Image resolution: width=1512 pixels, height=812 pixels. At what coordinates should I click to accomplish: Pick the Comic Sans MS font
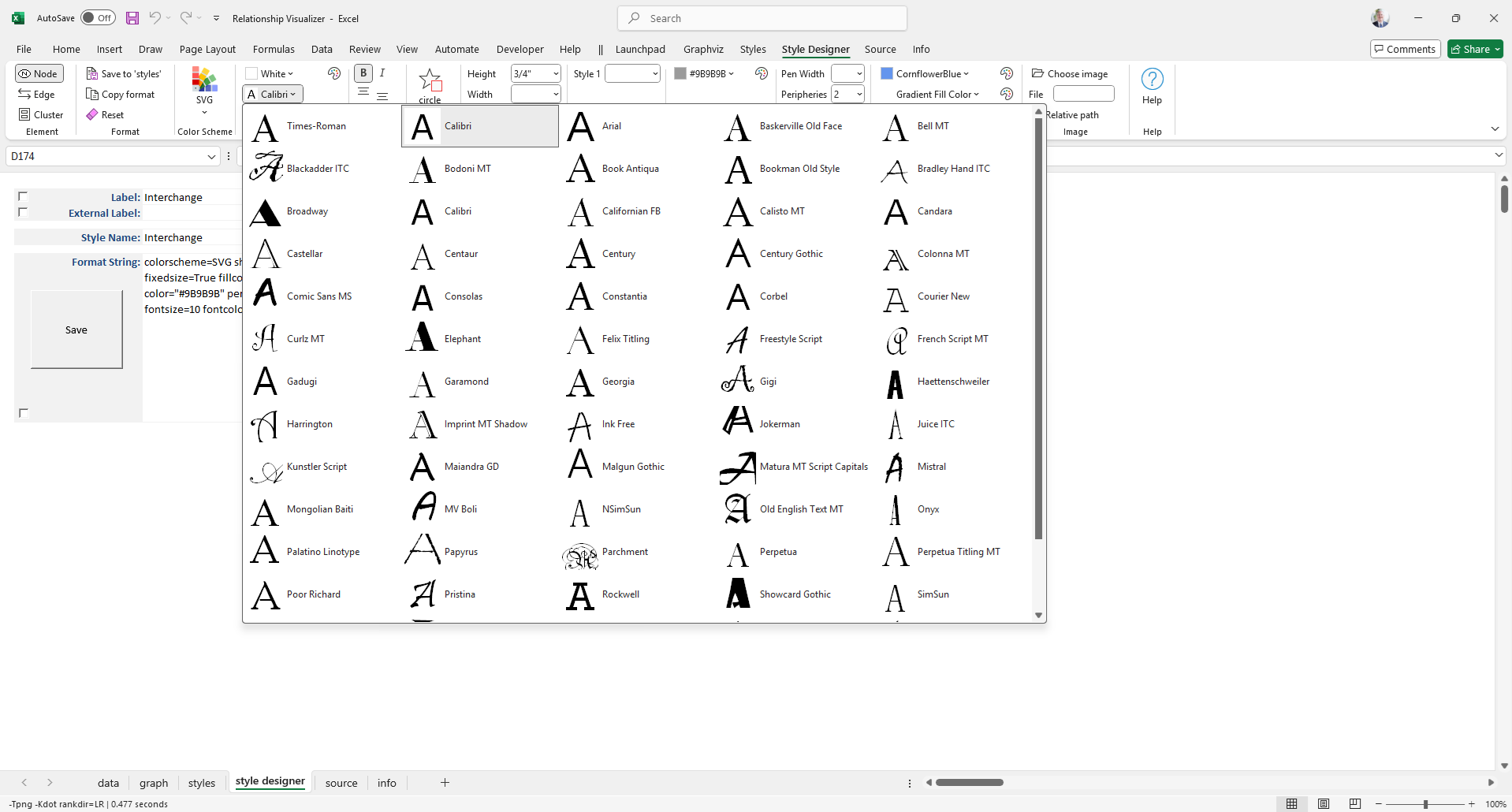point(318,296)
